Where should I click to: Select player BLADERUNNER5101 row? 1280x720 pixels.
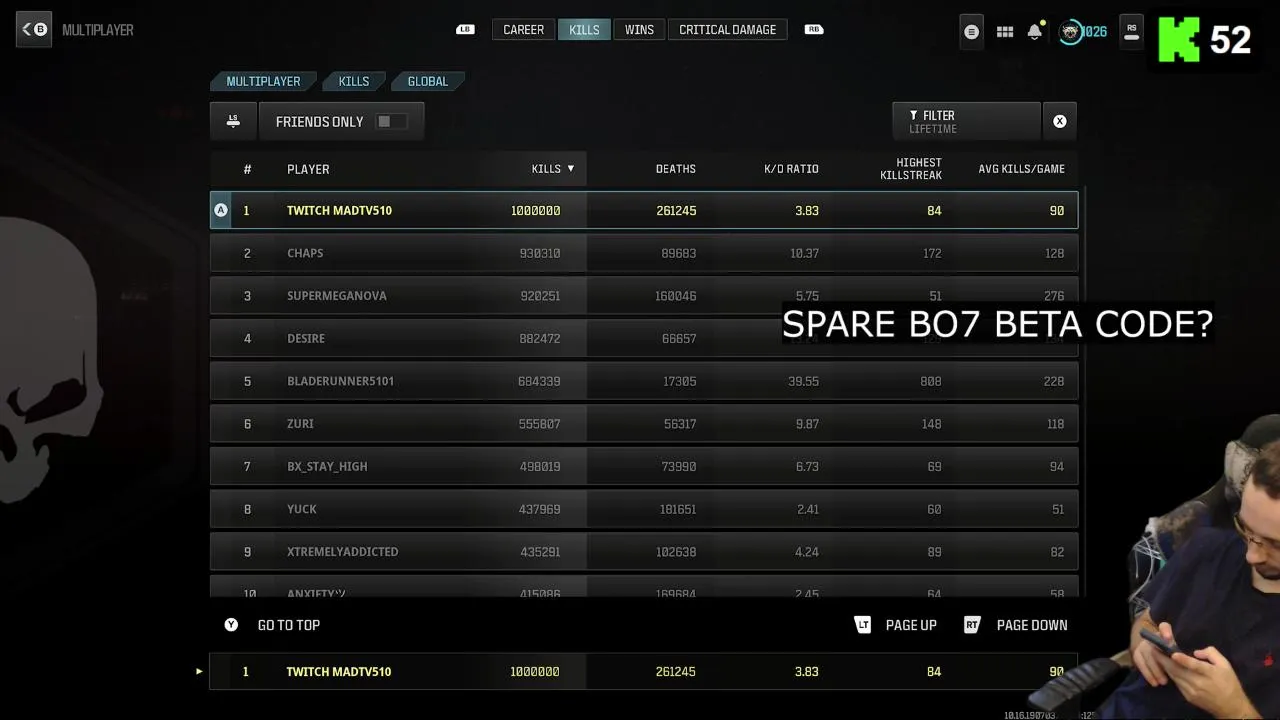pos(644,381)
